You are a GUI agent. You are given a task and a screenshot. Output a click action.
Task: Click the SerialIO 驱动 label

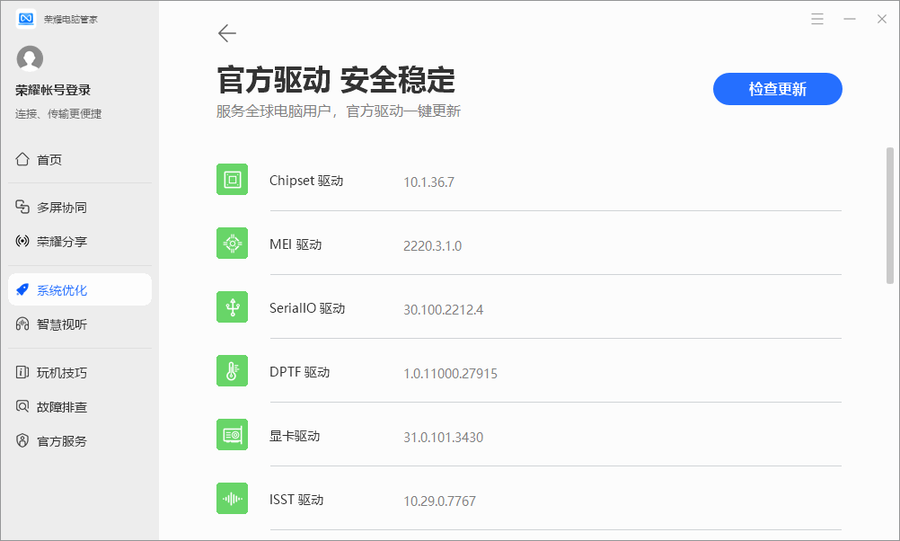[307, 308]
